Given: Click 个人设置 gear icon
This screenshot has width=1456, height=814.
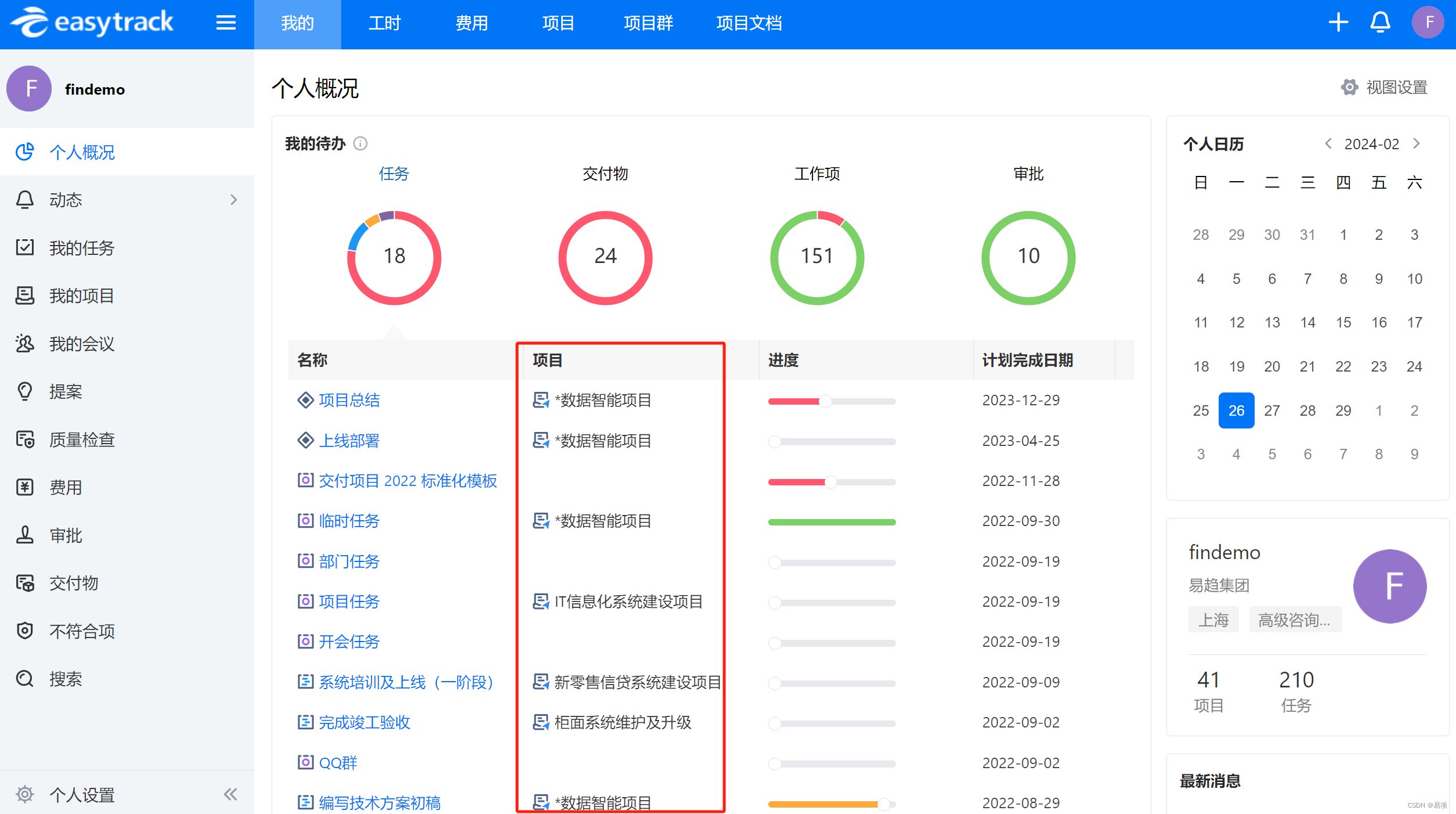Looking at the screenshot, I should coord(24,794).
